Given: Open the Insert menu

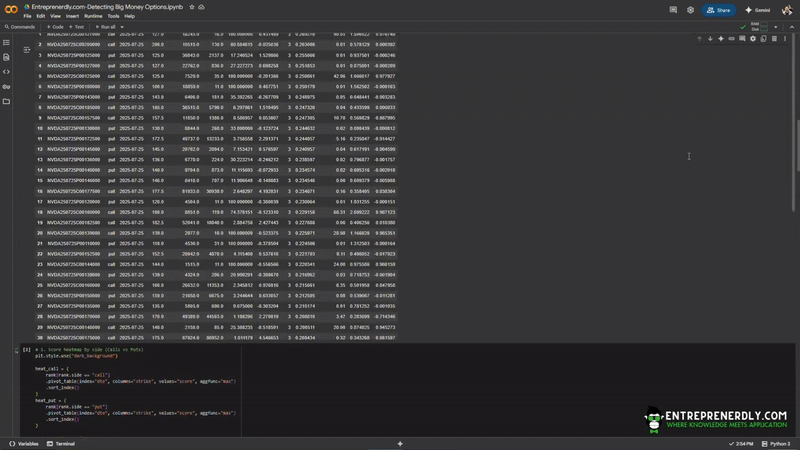Looking at the screenshot, I should coord(72,16).
